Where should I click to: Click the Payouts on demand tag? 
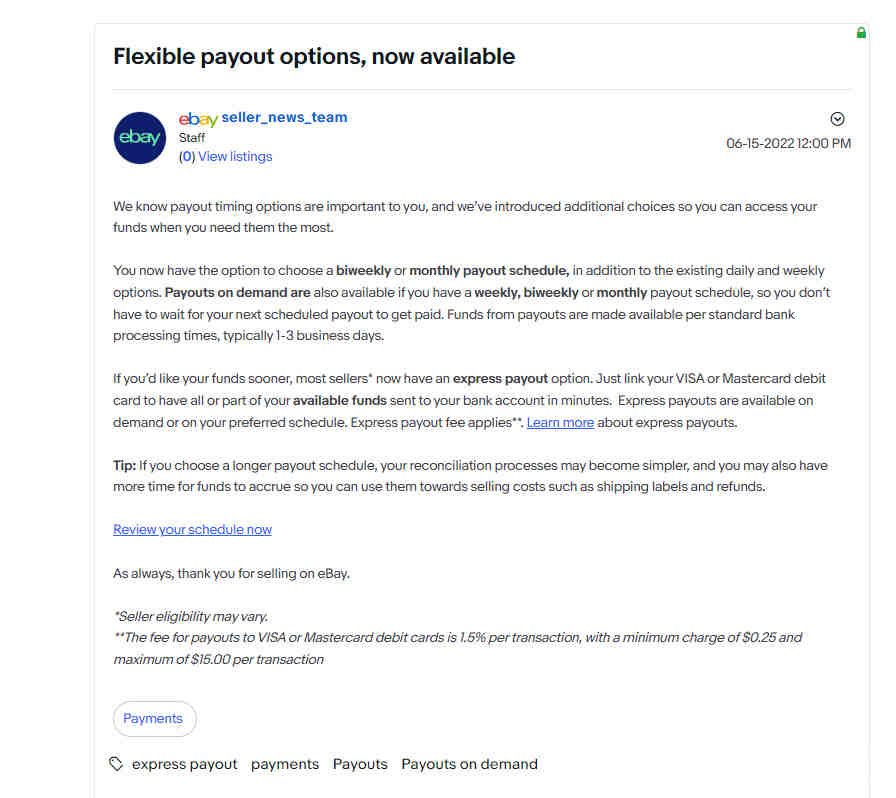click(469, 764)
